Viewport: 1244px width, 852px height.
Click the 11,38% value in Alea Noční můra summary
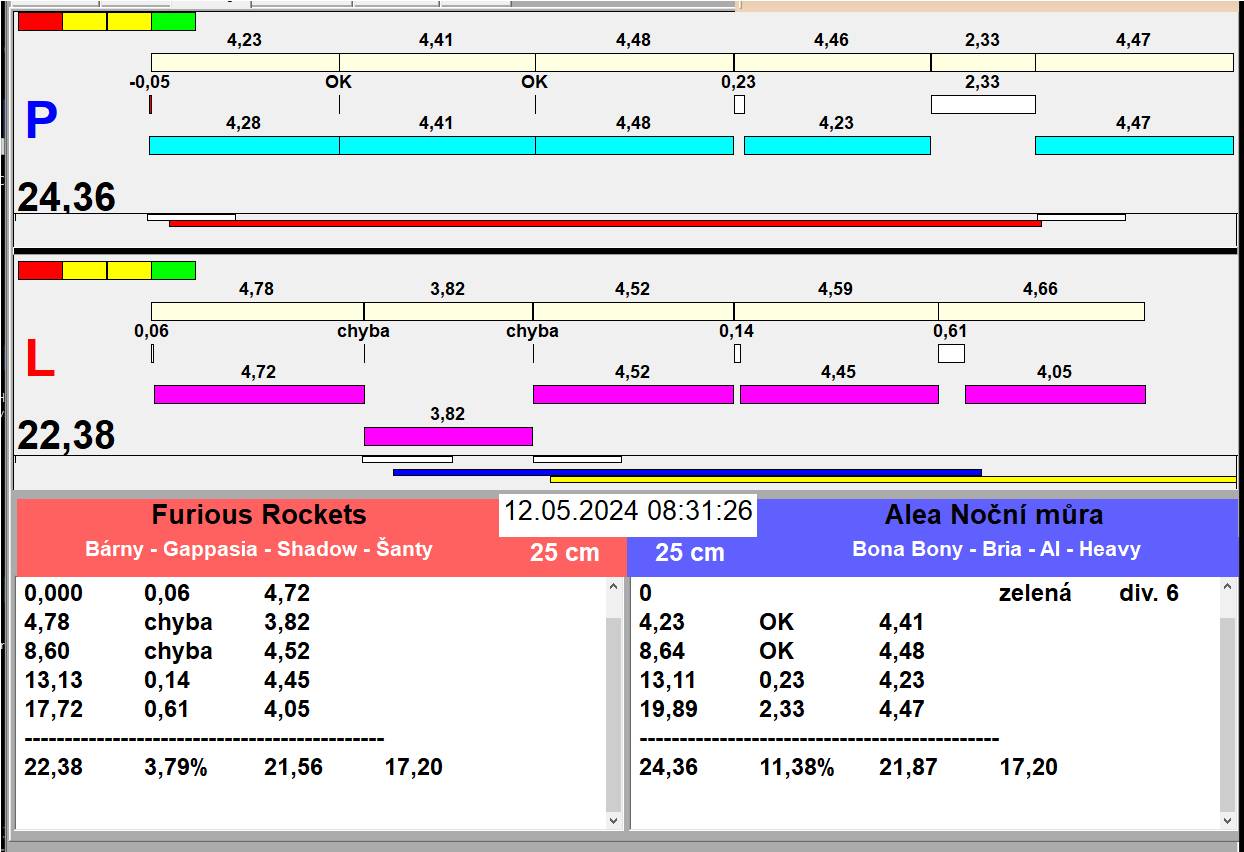(x=796, y=767)
